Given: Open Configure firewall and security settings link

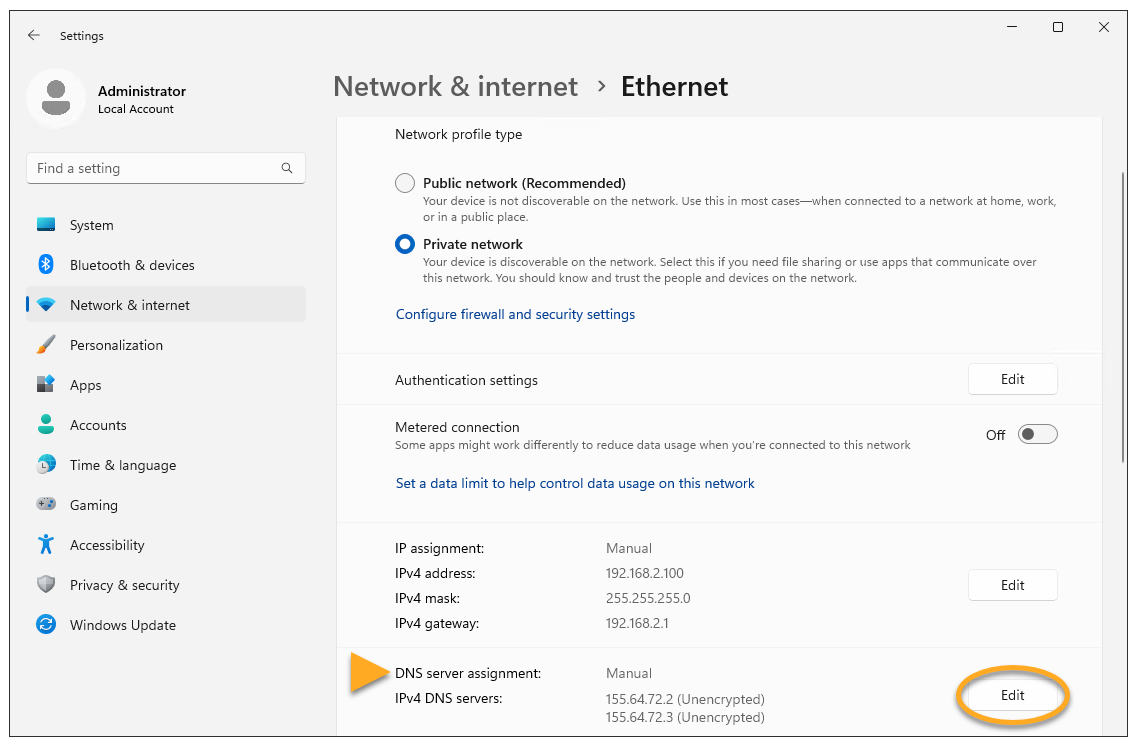Looking at the screenshot, I should [x=515, y=314].
